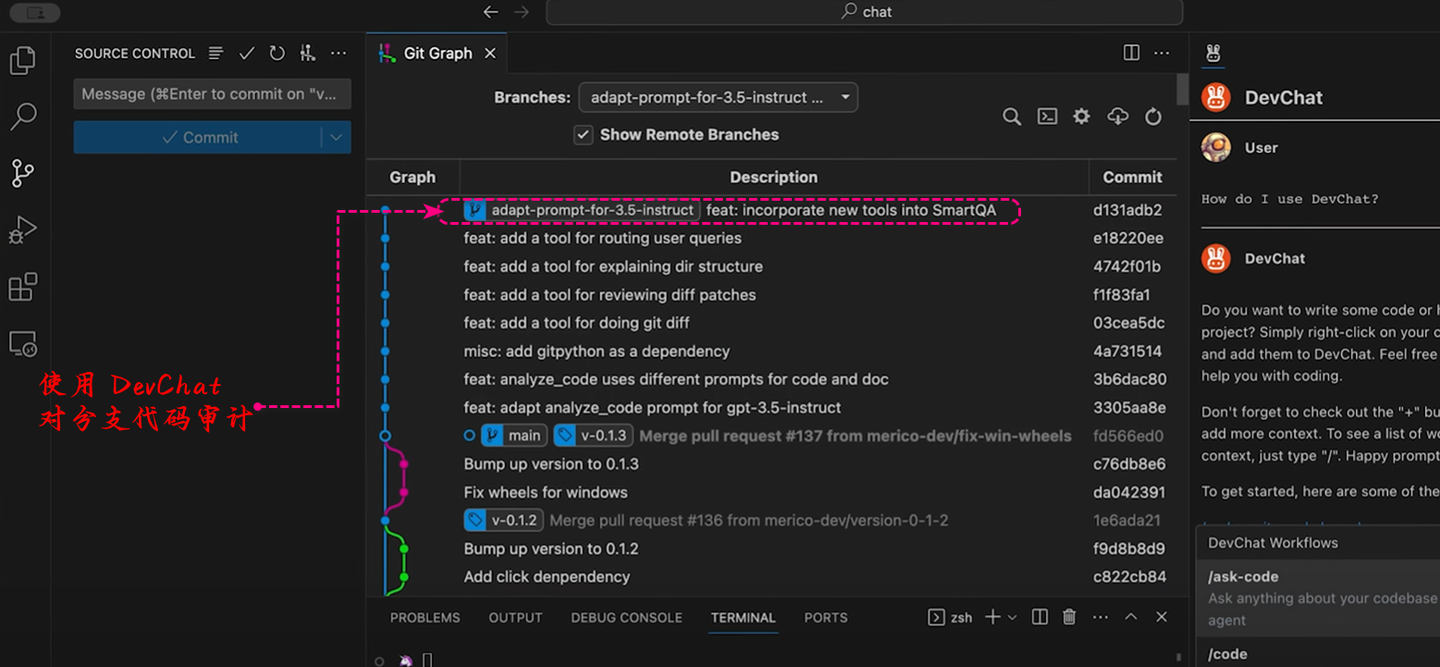The width and height of the screenshot is (1440, 667).
Task: Switch to the DEBUG CONSOLE tab
Action: [626, 618]
